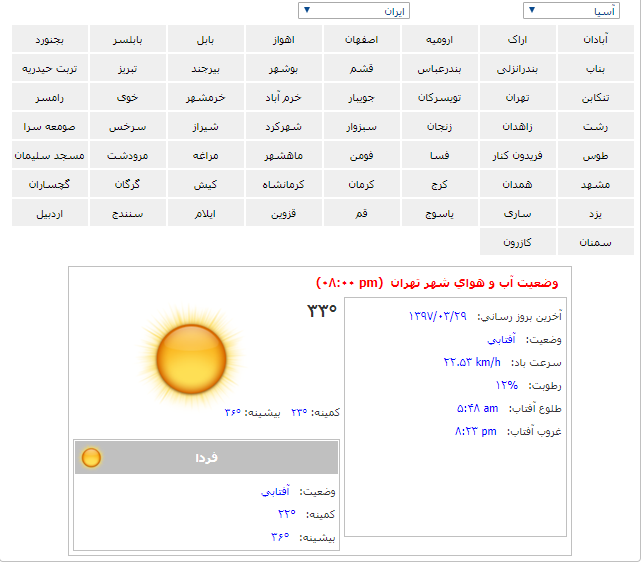This screenshot has width=642, height=563.
Task: Click the small sun icon beside فردا
Action: [x=91, y=457]
